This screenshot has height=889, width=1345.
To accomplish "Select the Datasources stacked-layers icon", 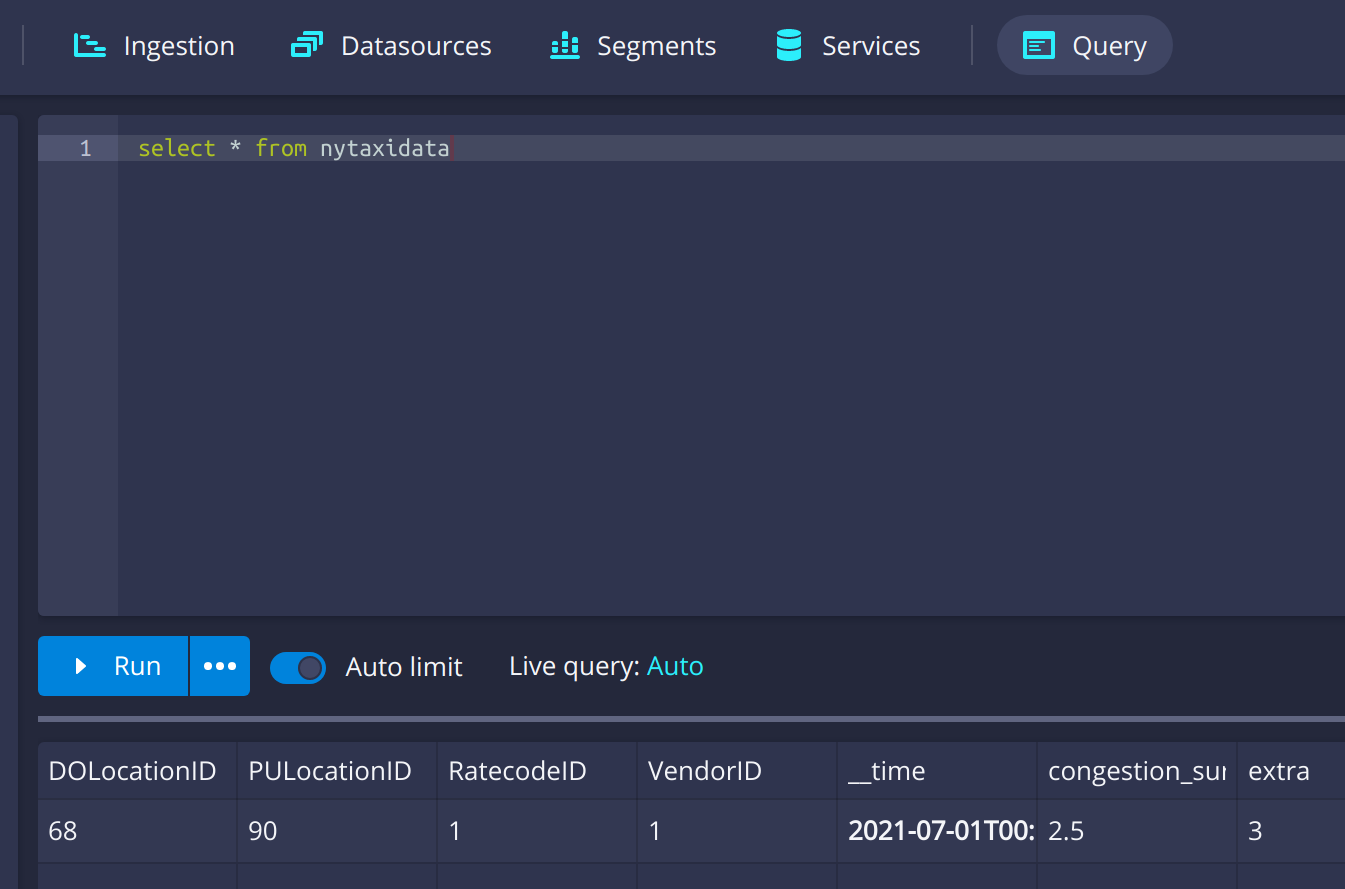I will [x=306, y=44].
